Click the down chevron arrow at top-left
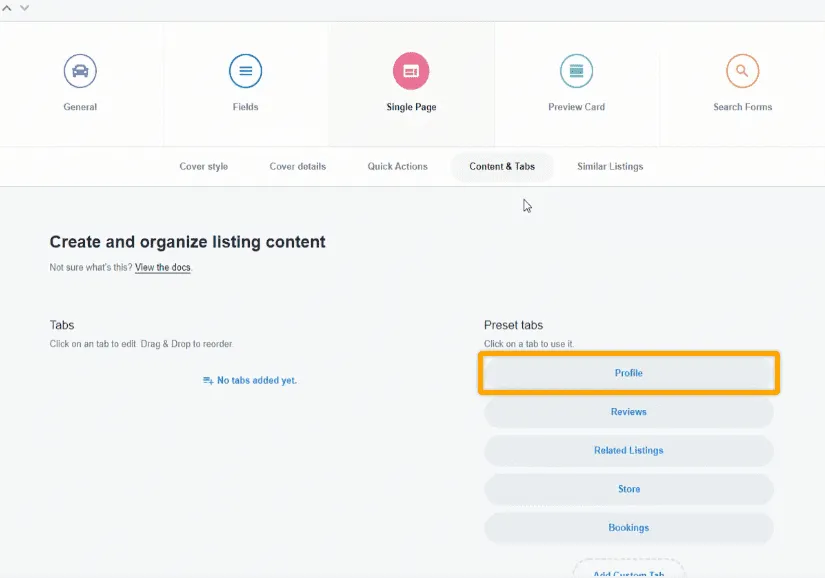The height and width of the screenshot is (578, 825). (x=24, y=8)
